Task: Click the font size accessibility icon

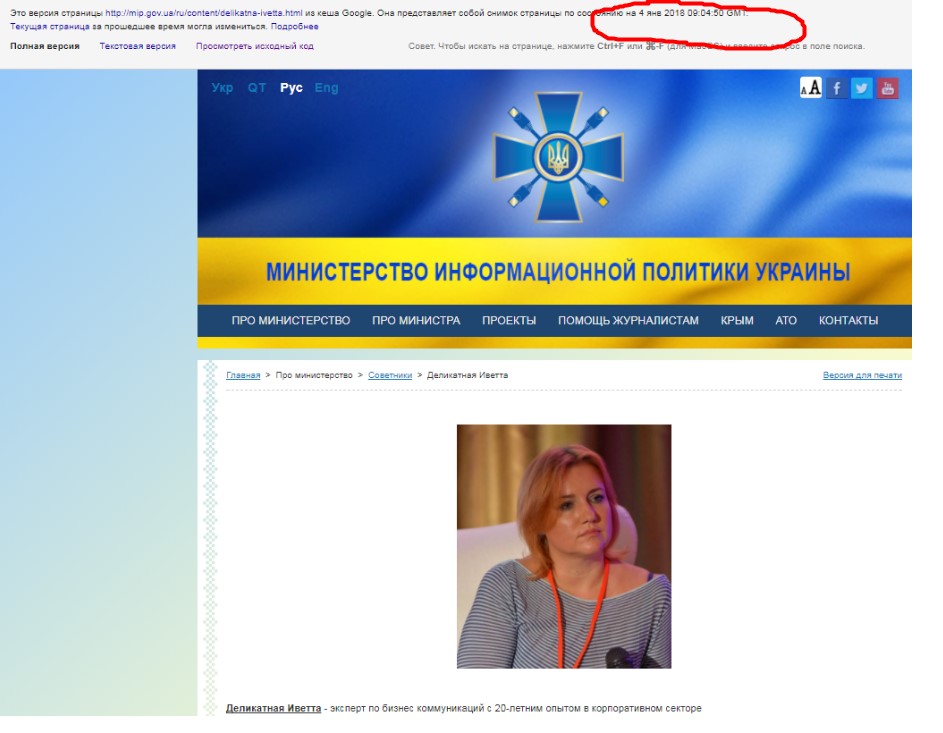Action: click(810, 88)
